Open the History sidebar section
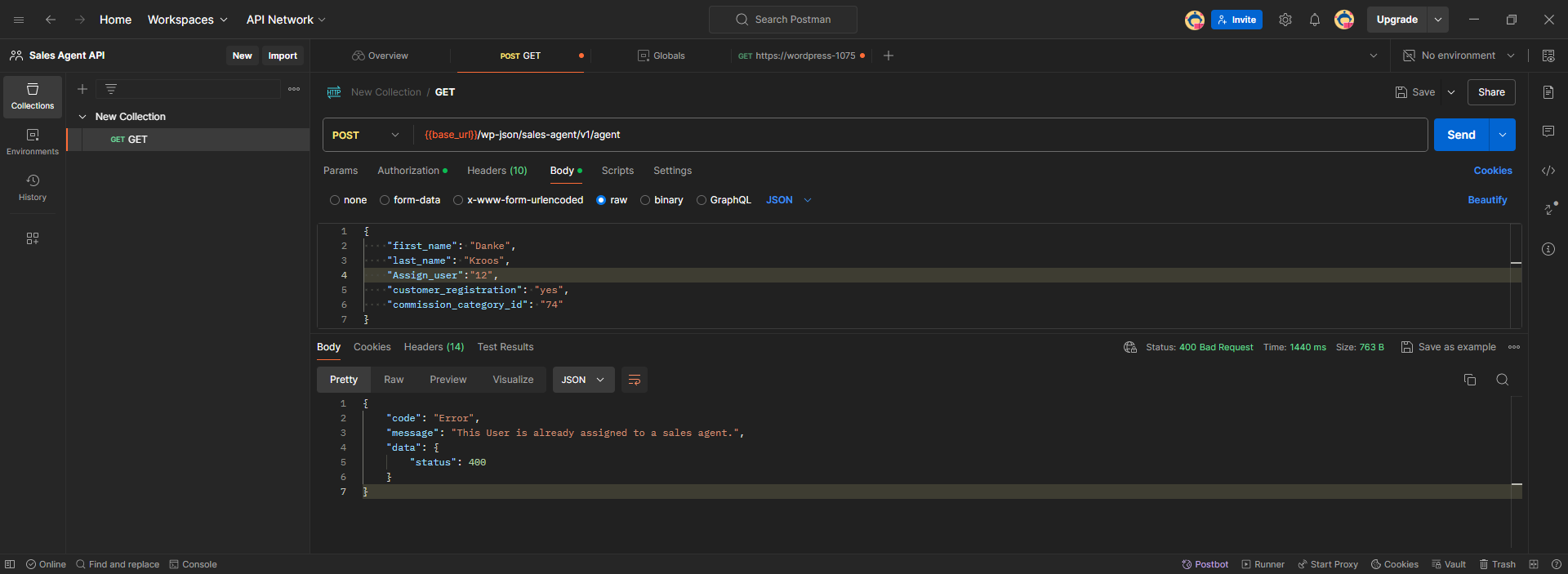 [x=33, y=188]
